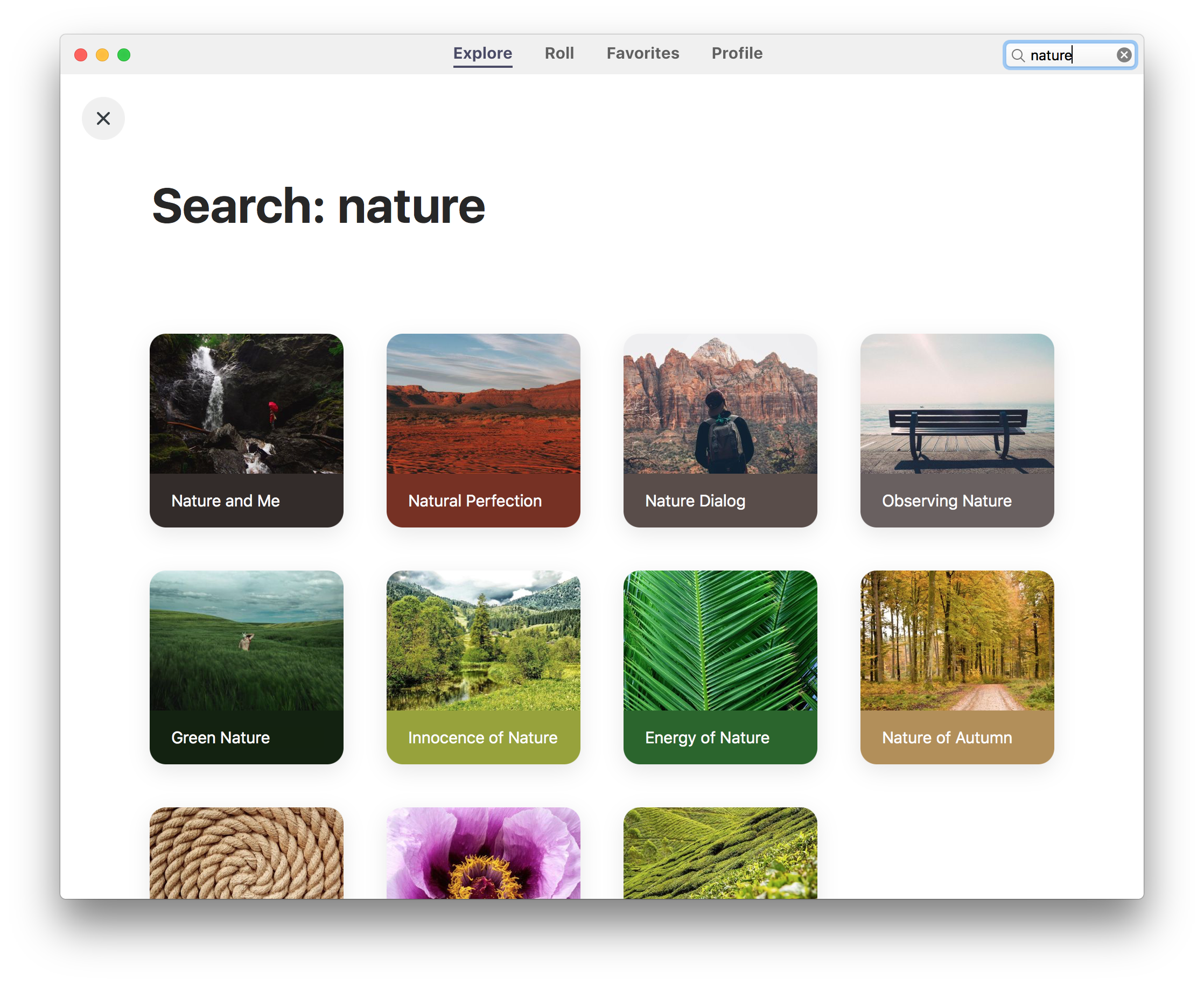Close the window with the red button
The width and height of the screenshot is (1204, 985).
[81, 54]
